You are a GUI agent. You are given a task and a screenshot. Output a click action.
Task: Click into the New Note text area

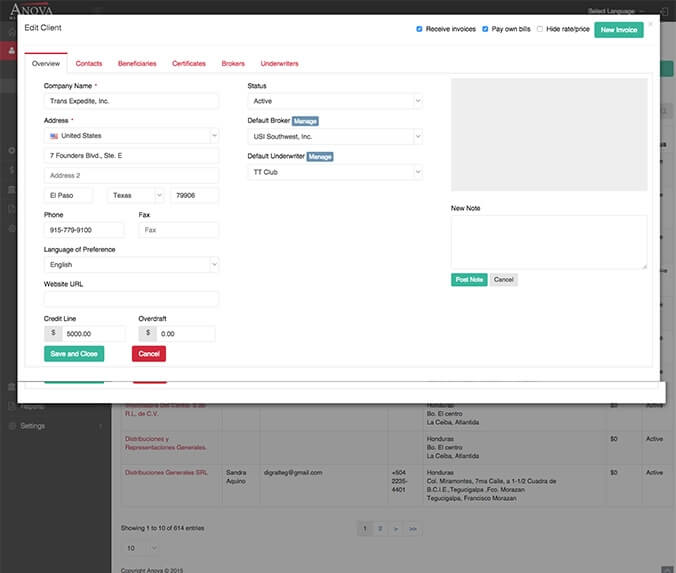pos(548,242)
